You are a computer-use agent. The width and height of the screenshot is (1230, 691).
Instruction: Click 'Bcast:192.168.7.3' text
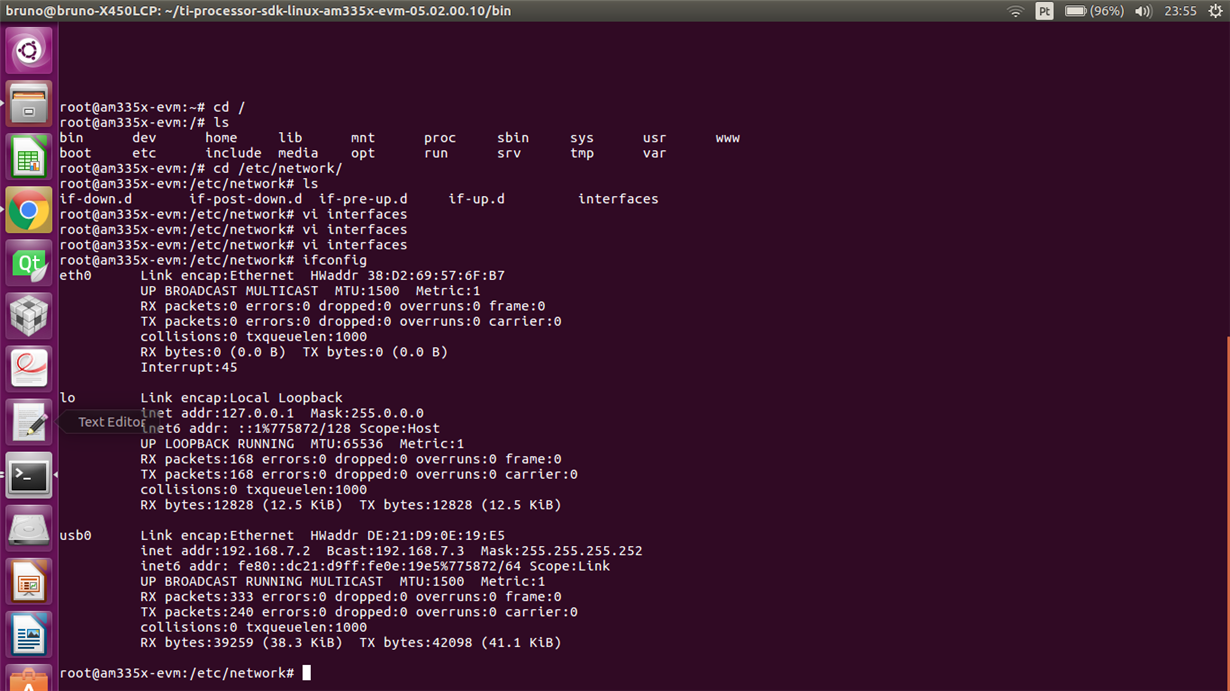396,551
